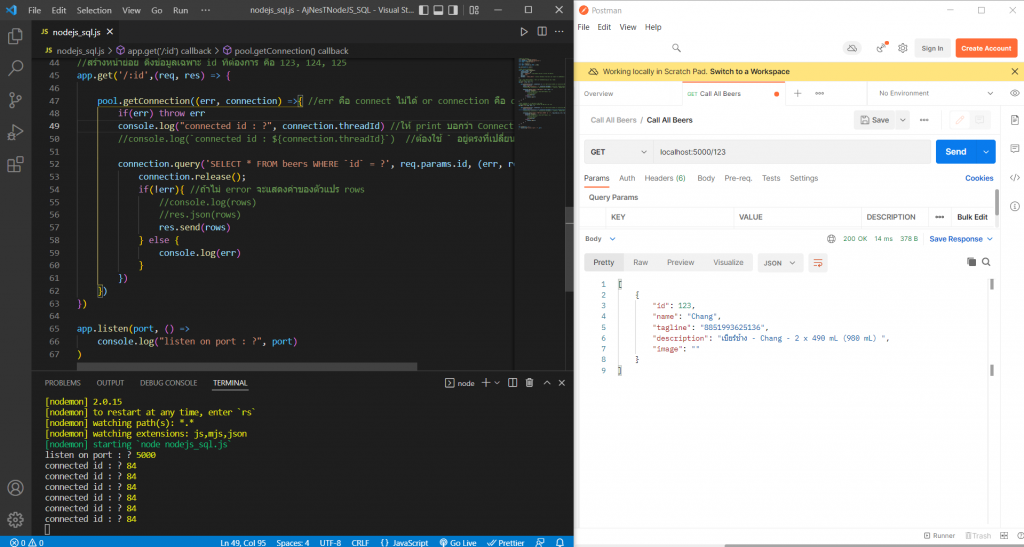Open the Extensions view in the activity bar

pos(15,164)
